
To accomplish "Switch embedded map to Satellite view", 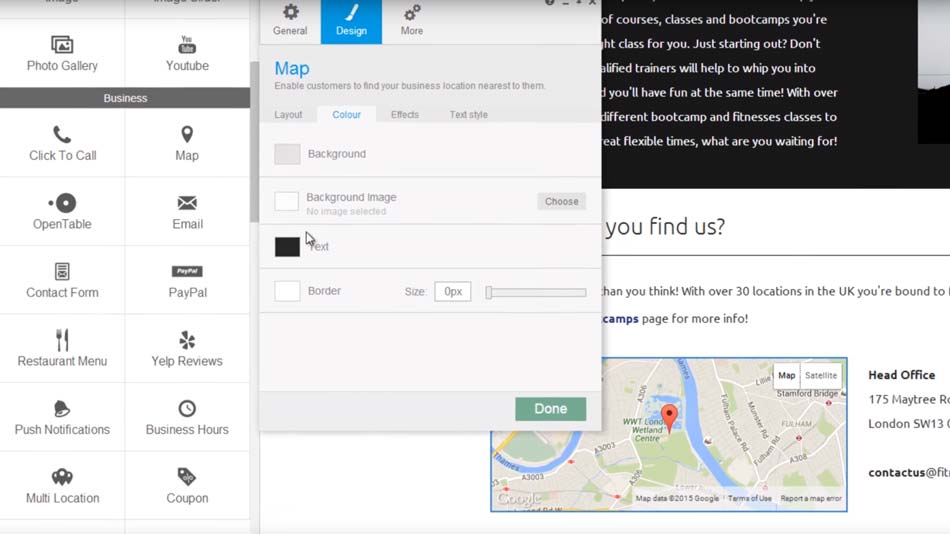I will pyautogui.click(x=821, y=375).
